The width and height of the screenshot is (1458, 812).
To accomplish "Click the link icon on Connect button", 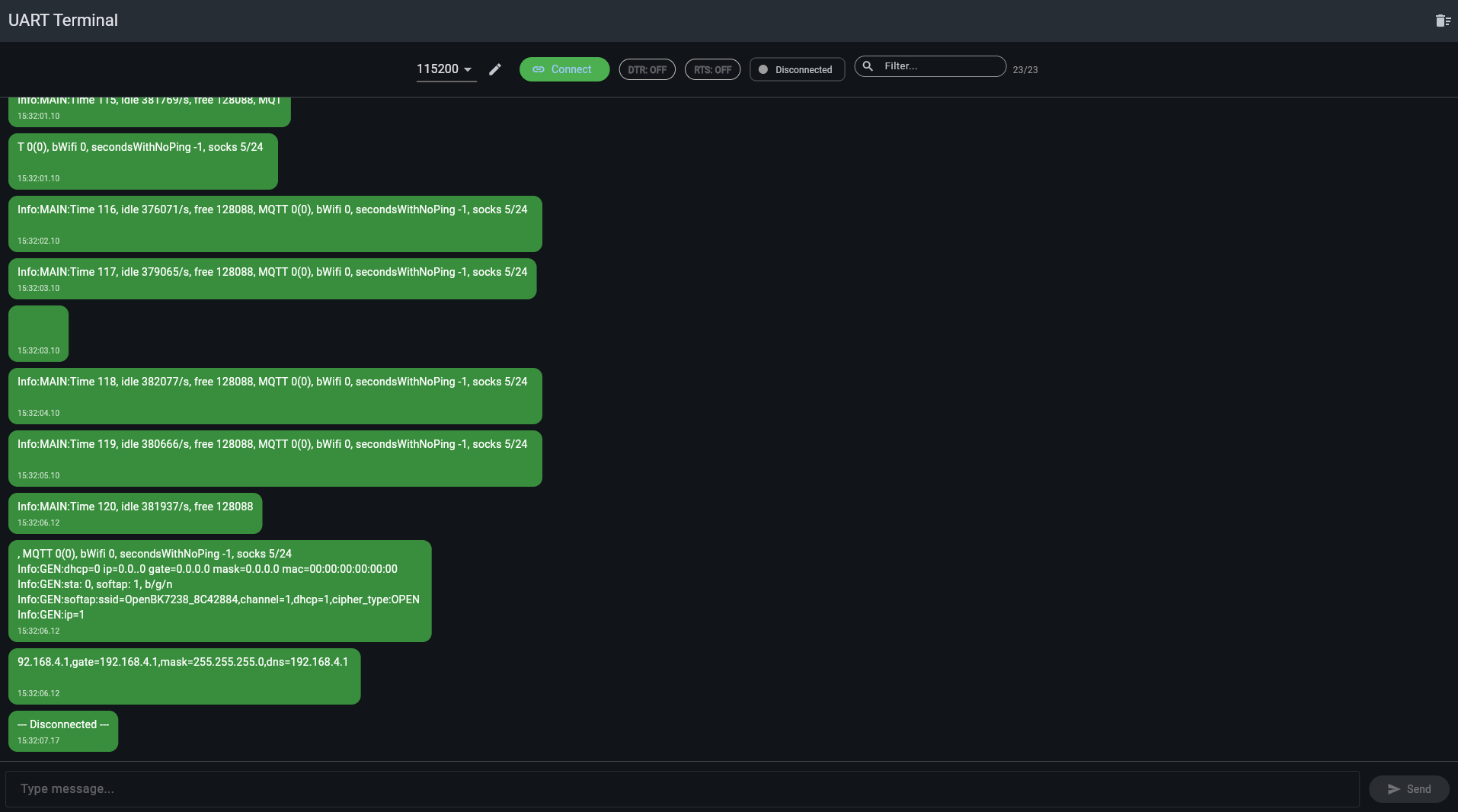I will point(539,69).
